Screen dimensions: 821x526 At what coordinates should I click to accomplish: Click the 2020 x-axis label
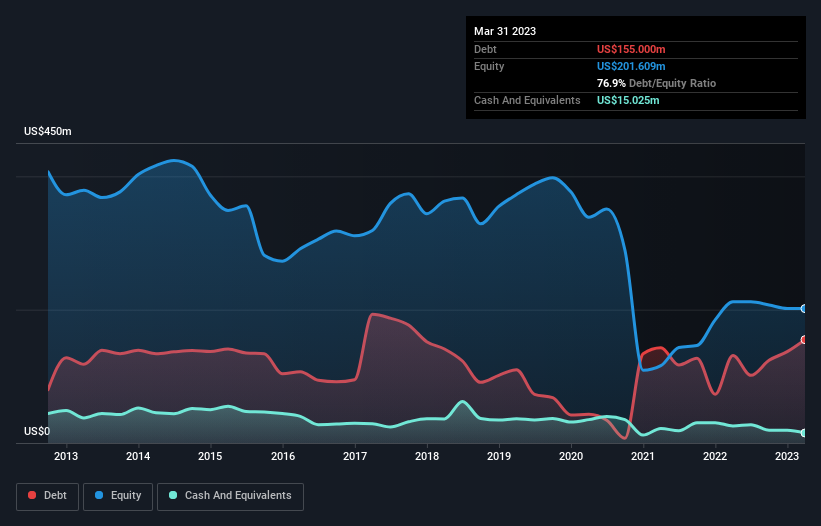point(571,456)
